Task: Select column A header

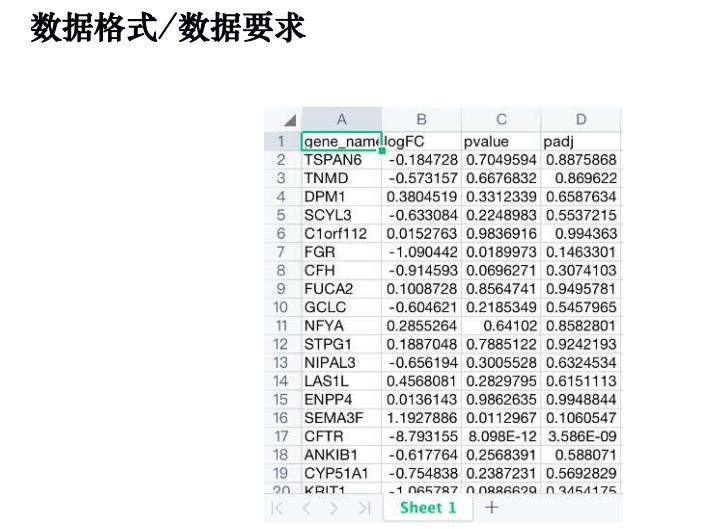Action: [342, 120]
